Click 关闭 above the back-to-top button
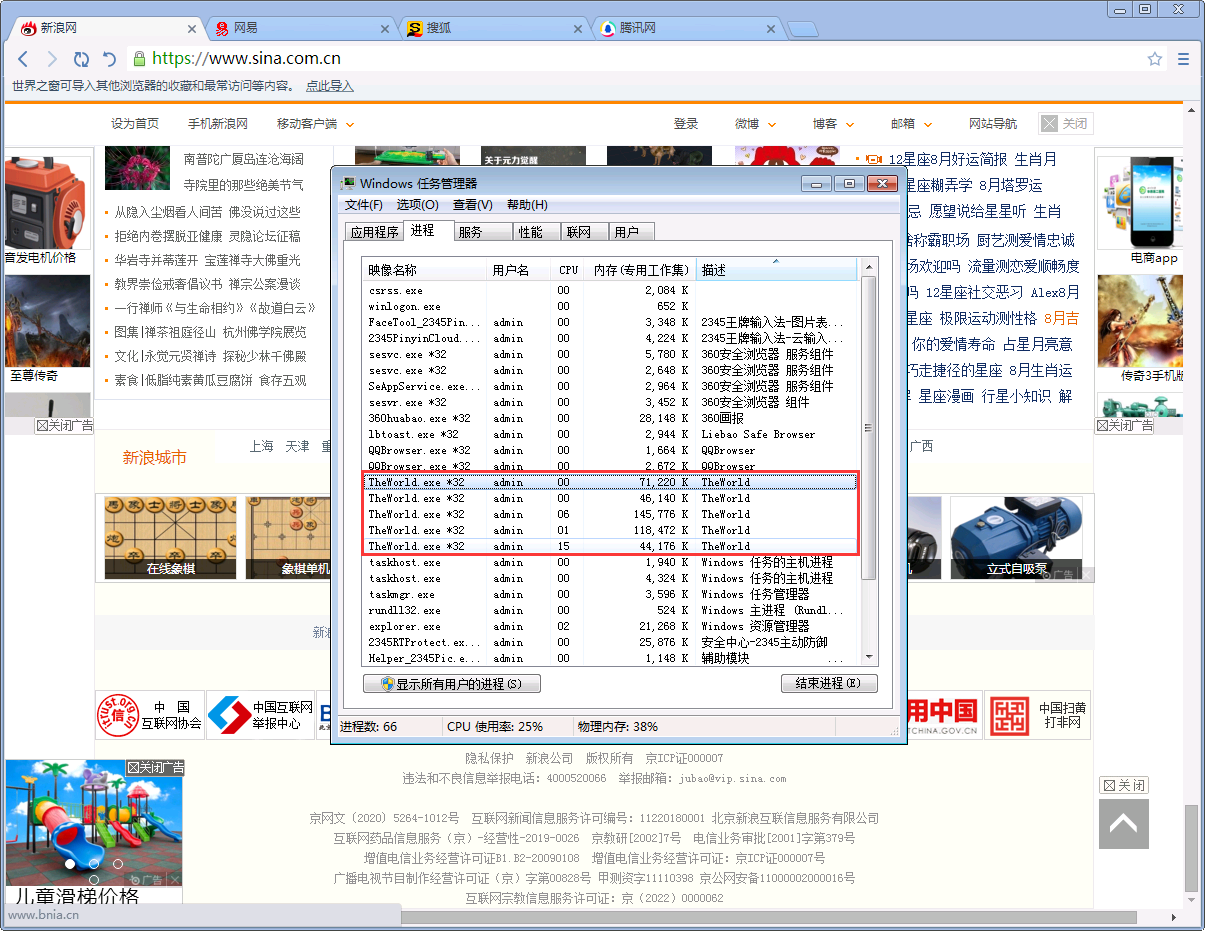 1124,785
